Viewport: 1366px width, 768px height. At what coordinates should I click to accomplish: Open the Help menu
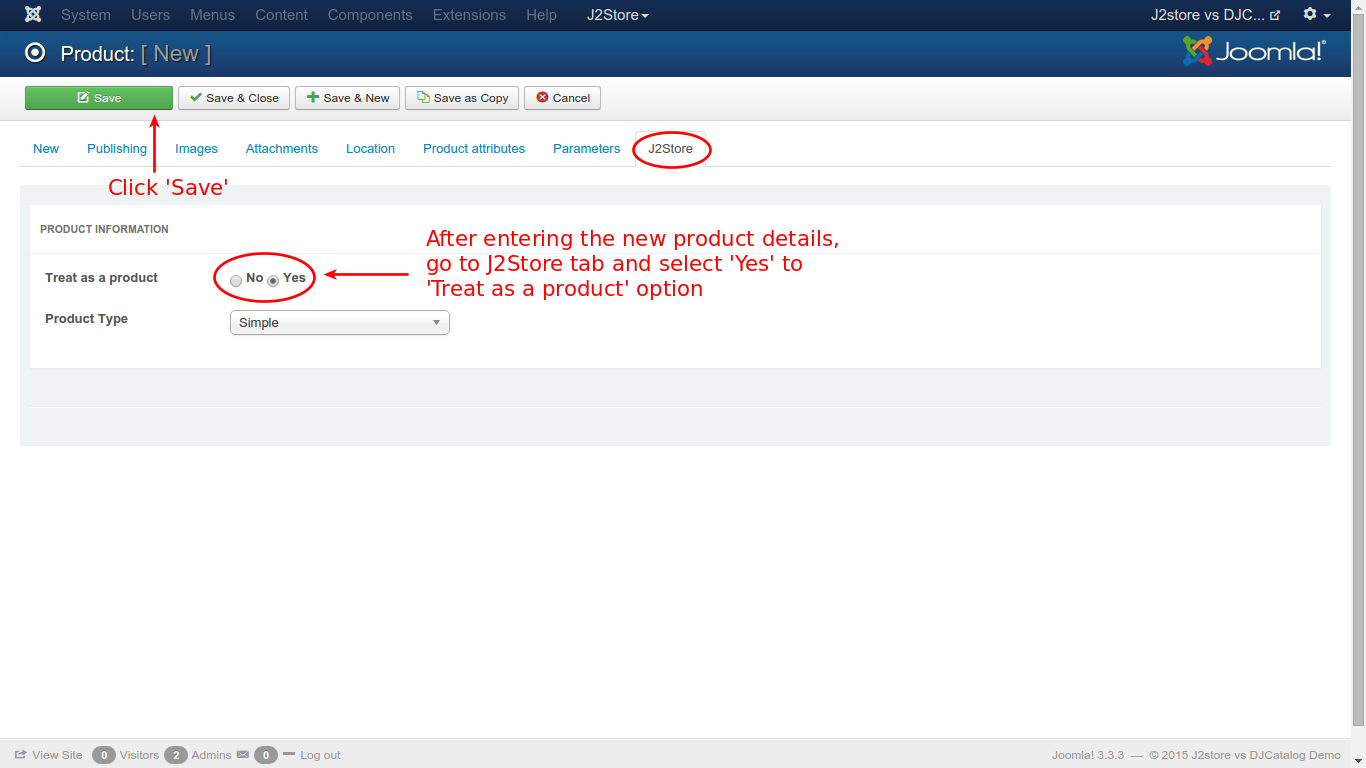541,15
